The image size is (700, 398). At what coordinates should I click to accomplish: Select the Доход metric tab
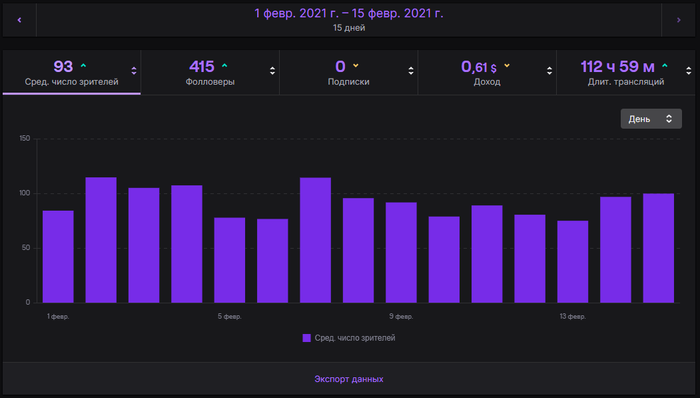coord(487,72)
